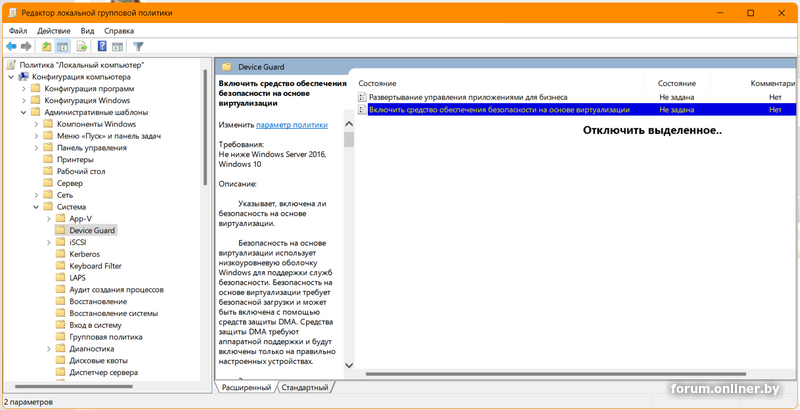This screenshot has height=410, width=800.
Task: Toggle the action pane toolbar icon
Action: click(118, 46)
